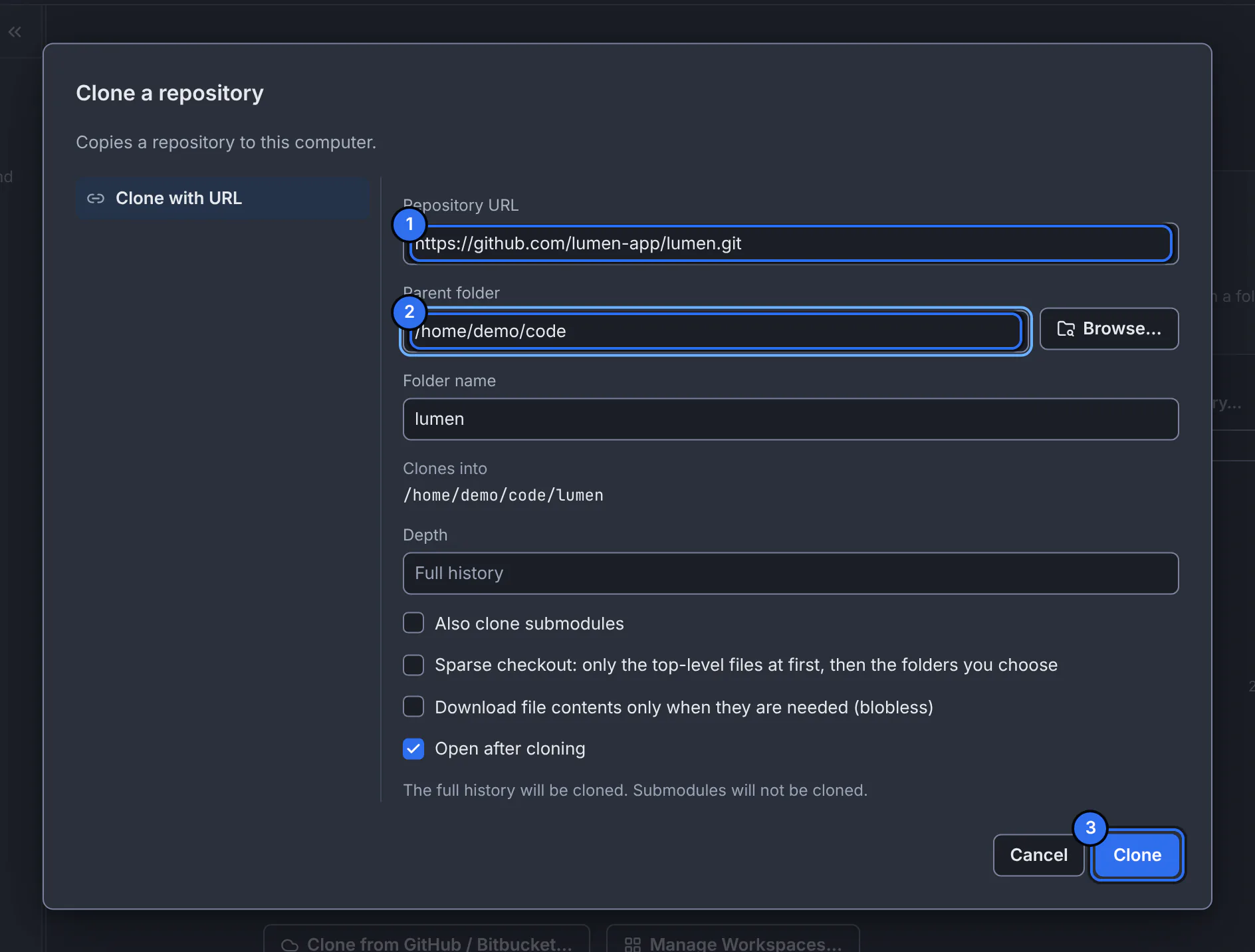Cancel the clone dialog
Viewport: 1255px width, 952px height.
(1038, 855)
